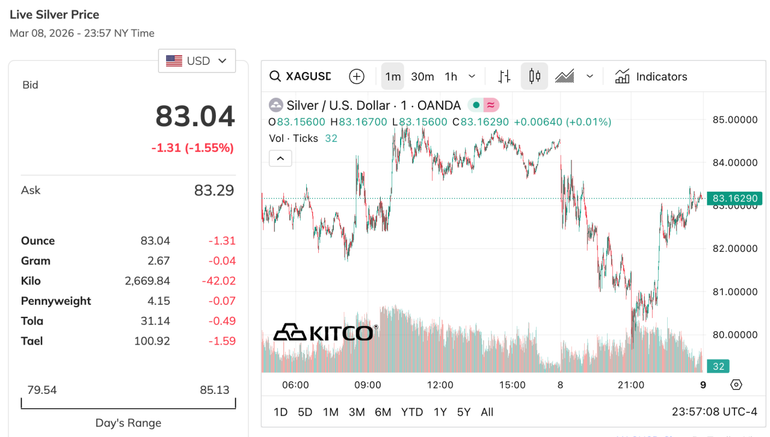This screenshot has height=437, width=770.
Task: Click the Day's Range bar
Action: (128, 404)
